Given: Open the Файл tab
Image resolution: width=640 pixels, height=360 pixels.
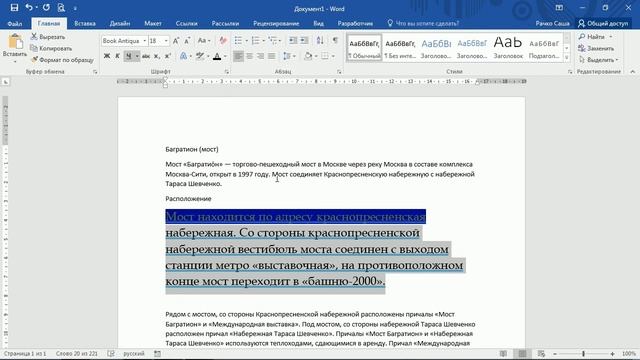Looking at the screenshot, I should pyautogui.click(x=15, y=23).
